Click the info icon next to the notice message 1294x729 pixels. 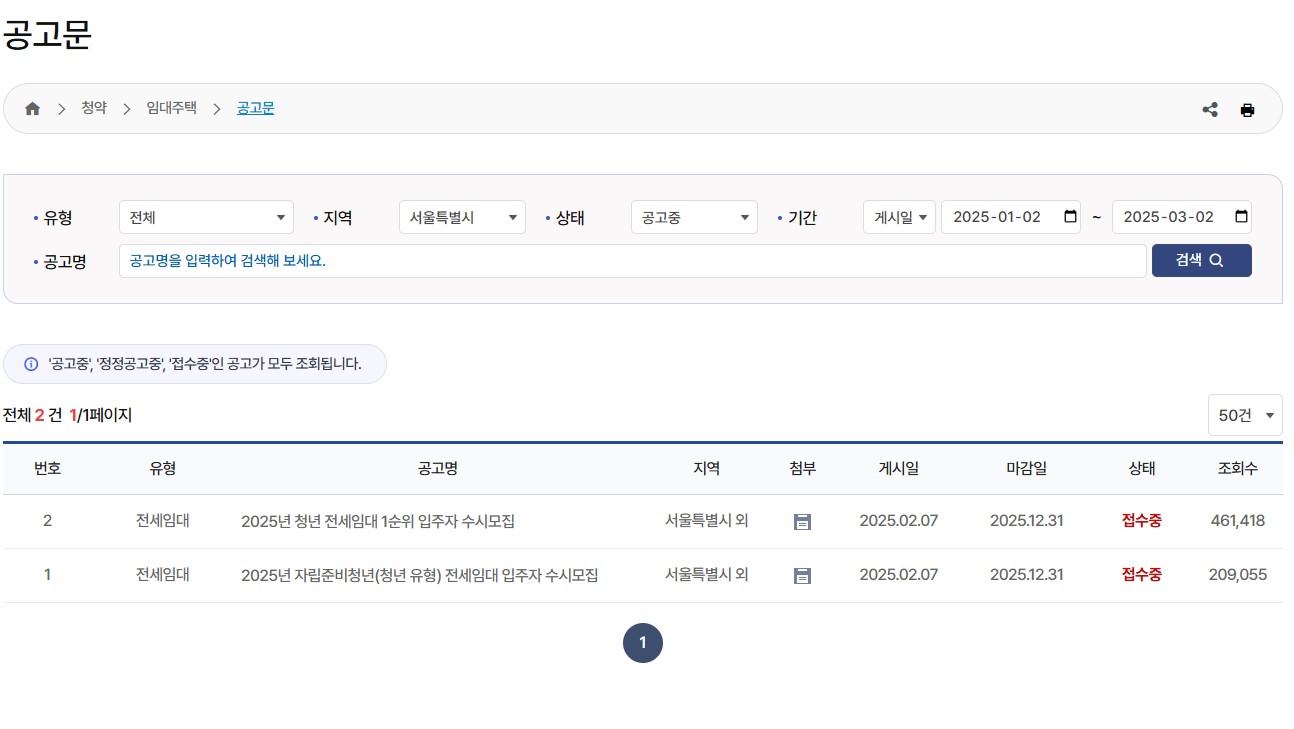point(30,364)
